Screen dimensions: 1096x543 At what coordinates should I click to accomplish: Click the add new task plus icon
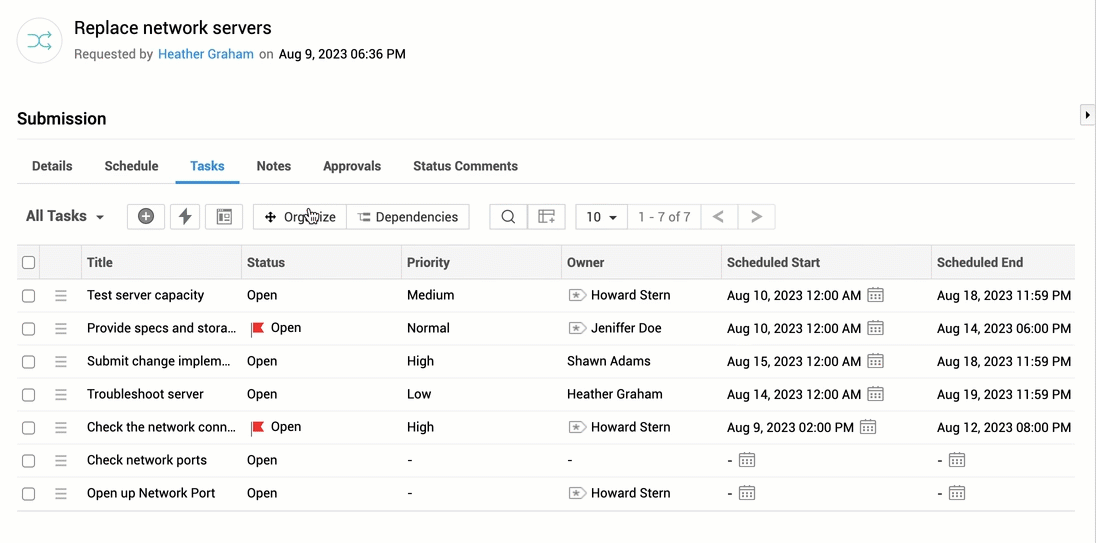[x=145, y=217]
